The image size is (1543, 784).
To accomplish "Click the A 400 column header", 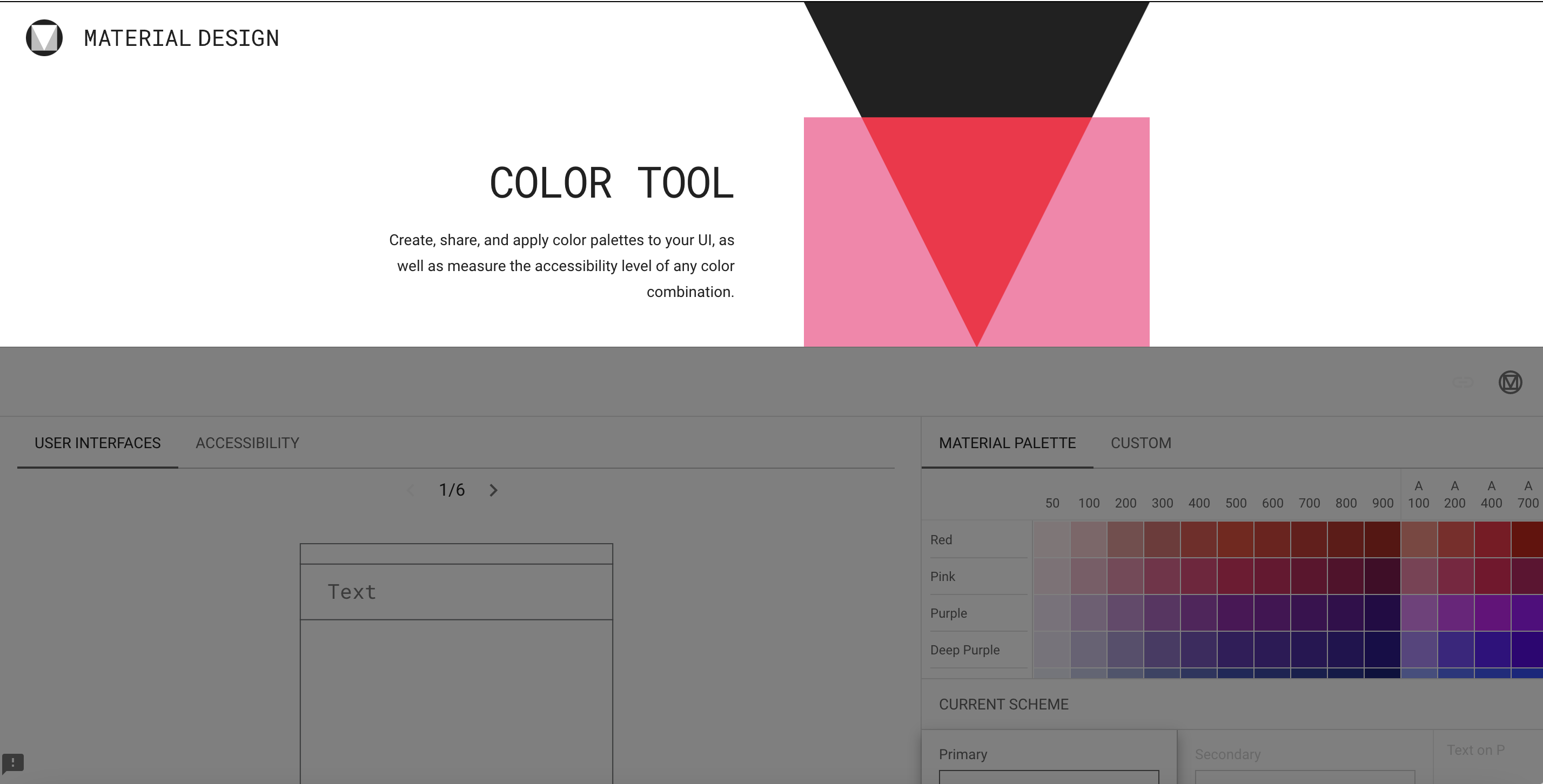I will tap(1492, 495).
